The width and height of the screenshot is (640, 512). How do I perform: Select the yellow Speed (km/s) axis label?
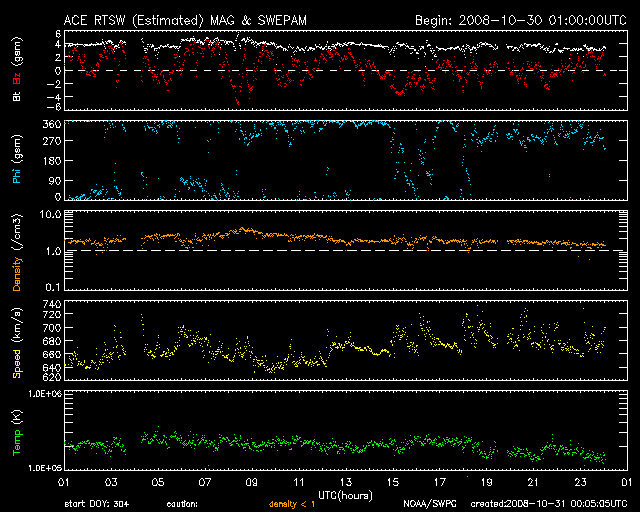(16, 338)
